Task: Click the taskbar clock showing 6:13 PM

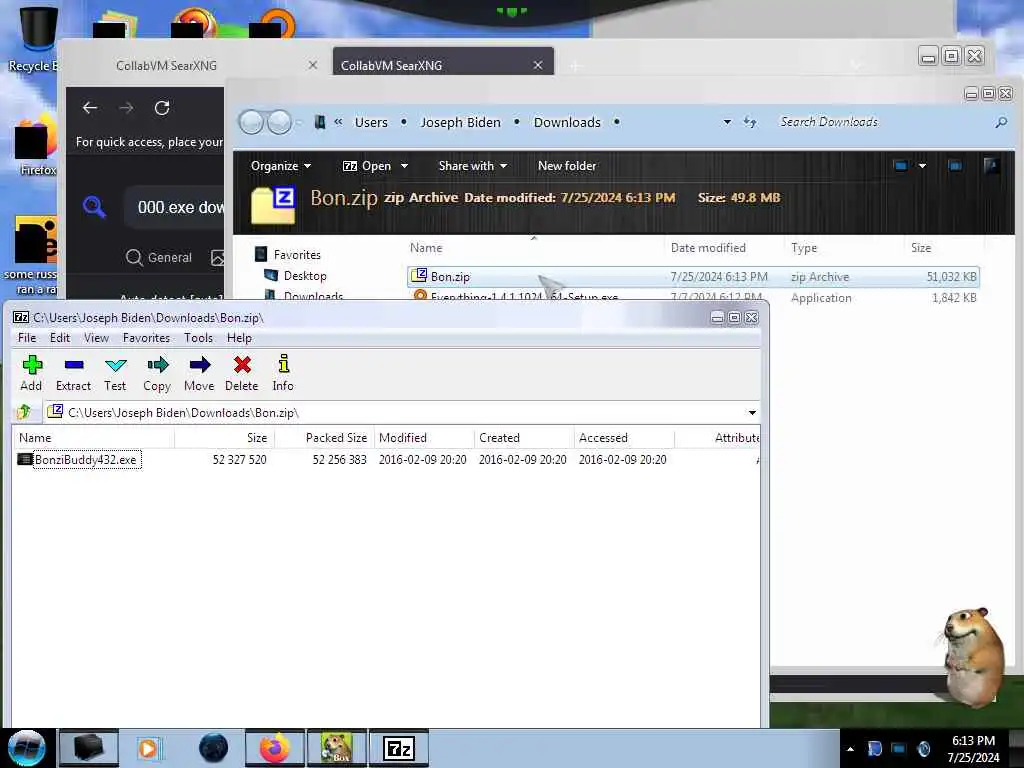Action: pyautogui.click(x=973, y=749)
